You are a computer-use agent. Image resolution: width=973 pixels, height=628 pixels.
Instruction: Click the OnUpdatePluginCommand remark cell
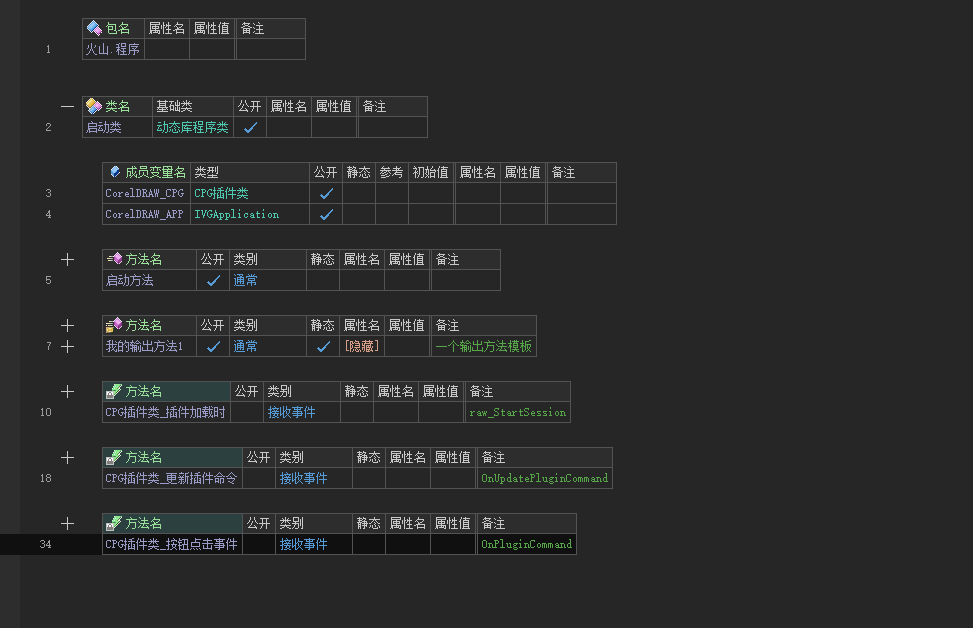544,479
